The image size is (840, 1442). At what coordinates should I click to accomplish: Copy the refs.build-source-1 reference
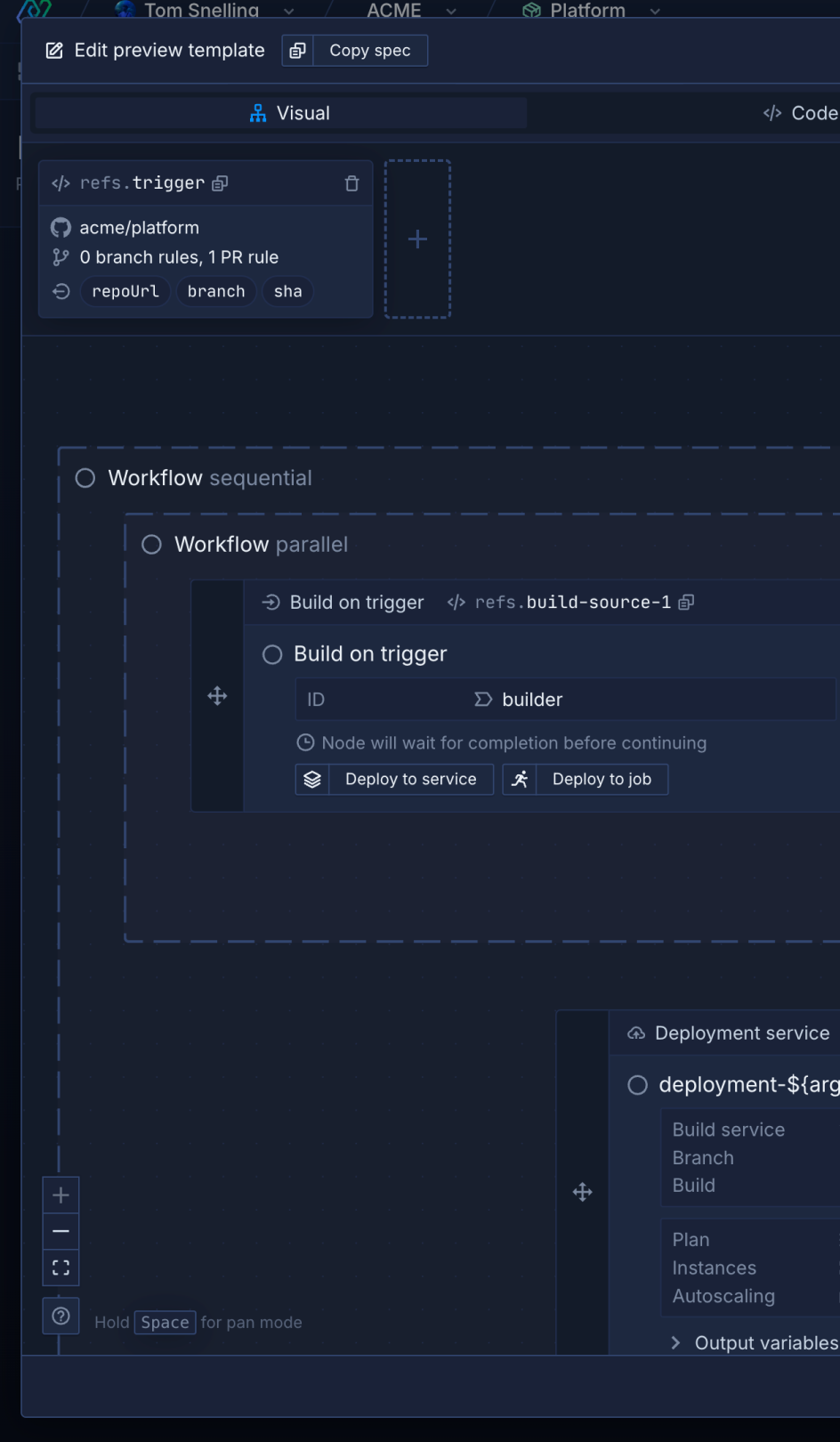(x=686, y=603)
